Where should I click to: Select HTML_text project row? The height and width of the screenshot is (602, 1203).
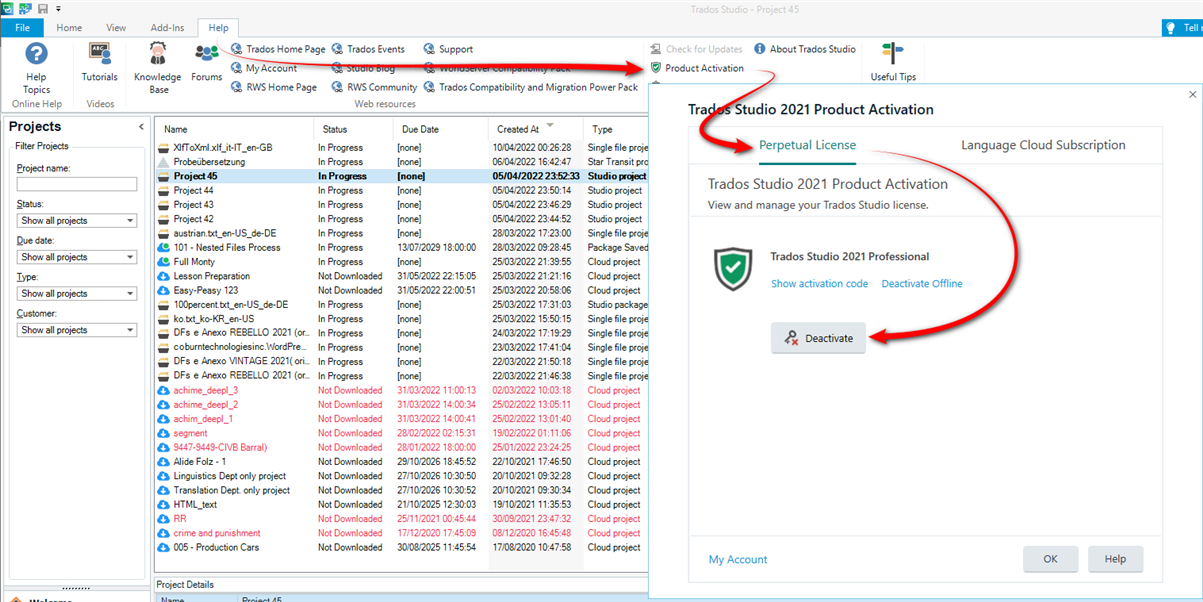[402, 504]
